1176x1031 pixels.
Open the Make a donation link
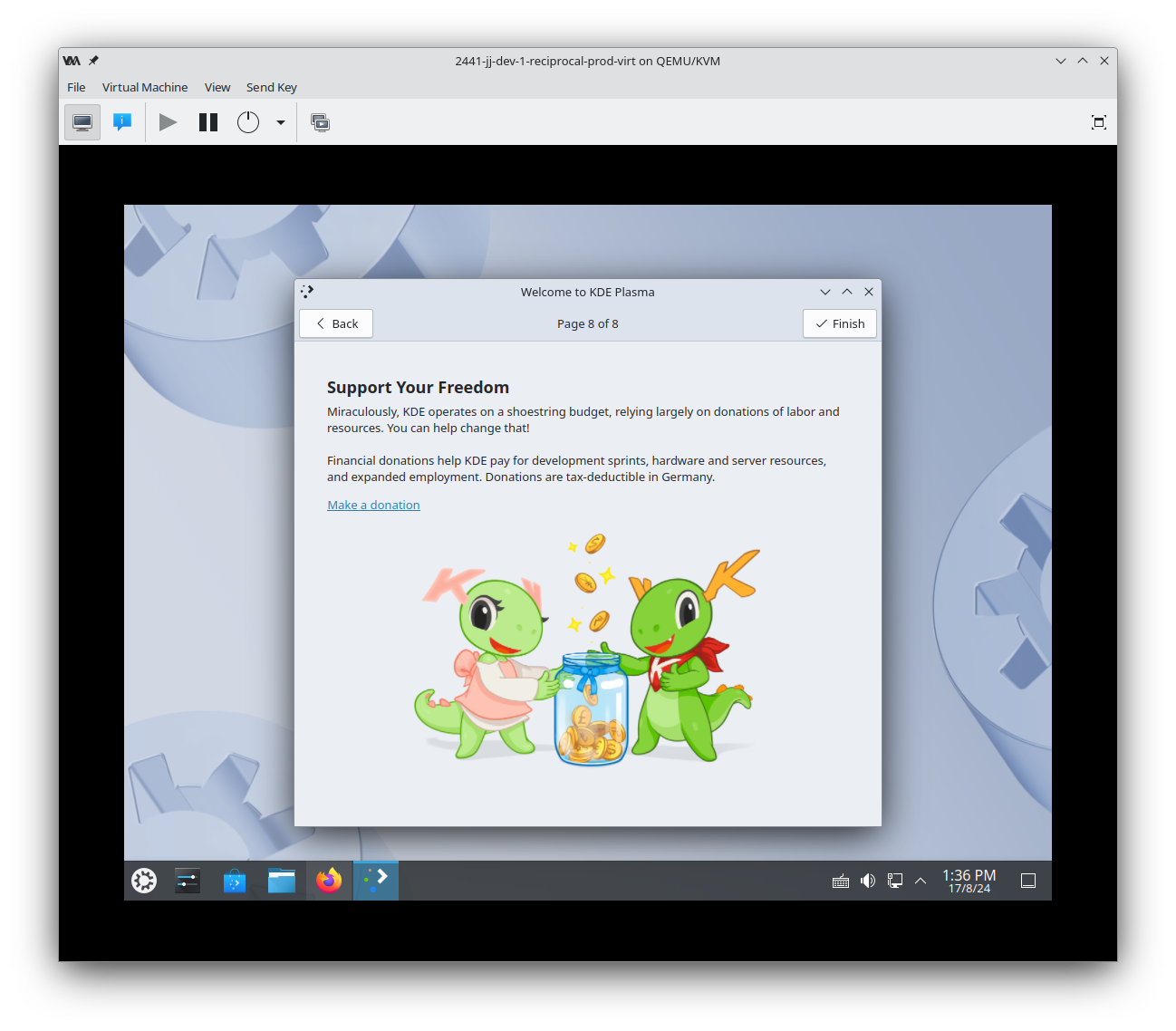373,506
